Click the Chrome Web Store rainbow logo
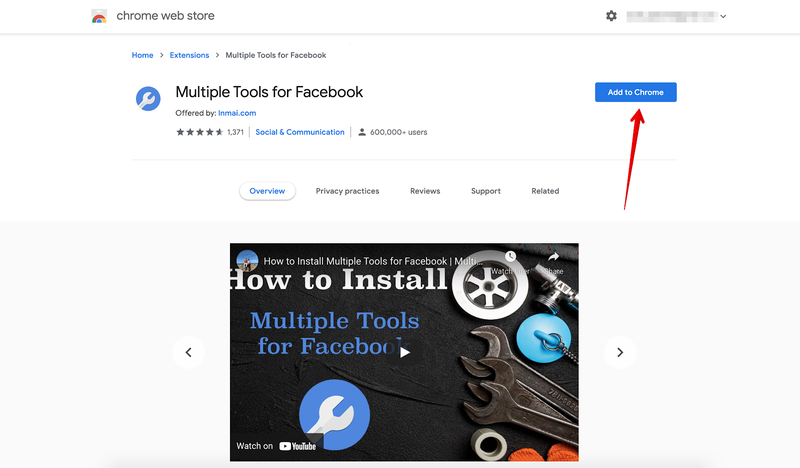Viewport: 800px width, 468px height. click(99, 16)
